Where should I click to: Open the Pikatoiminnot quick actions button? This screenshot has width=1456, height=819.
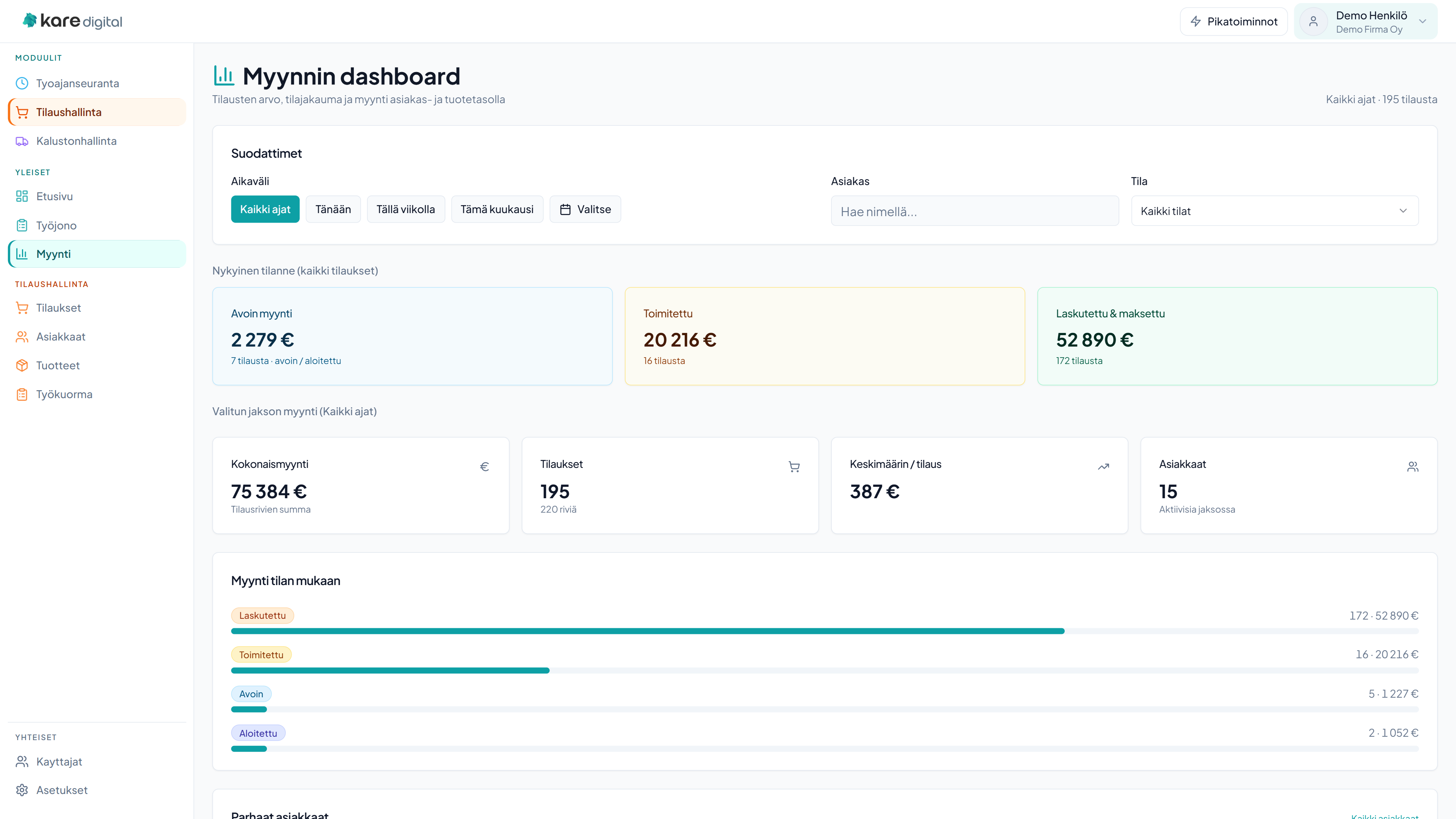tap(1233, 22)
